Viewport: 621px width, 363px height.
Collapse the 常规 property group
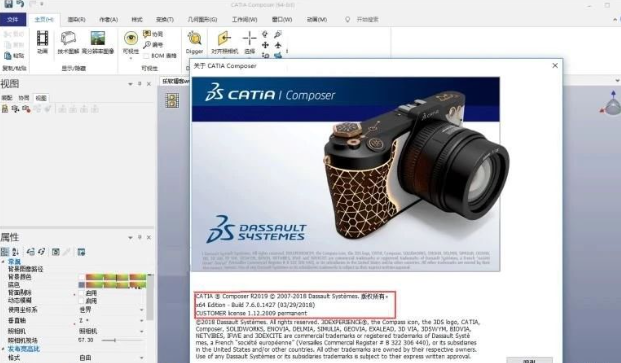coord(3,262)
